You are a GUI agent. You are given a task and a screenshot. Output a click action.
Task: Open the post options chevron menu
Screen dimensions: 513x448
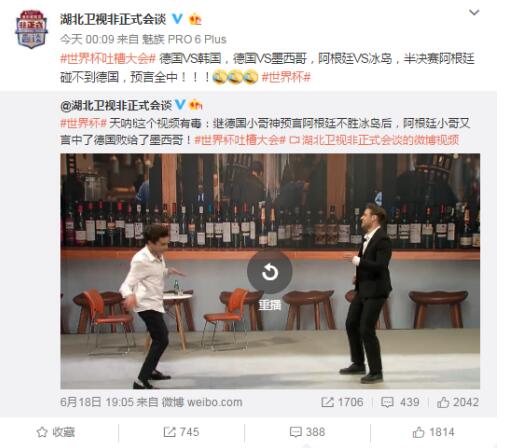(x=474, y=13)
